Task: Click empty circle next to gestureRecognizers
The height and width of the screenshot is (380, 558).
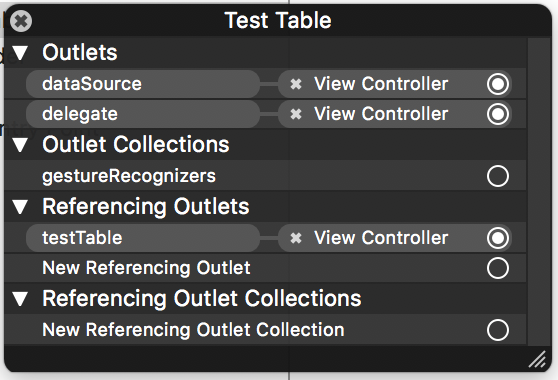Action: pos(498,176)
